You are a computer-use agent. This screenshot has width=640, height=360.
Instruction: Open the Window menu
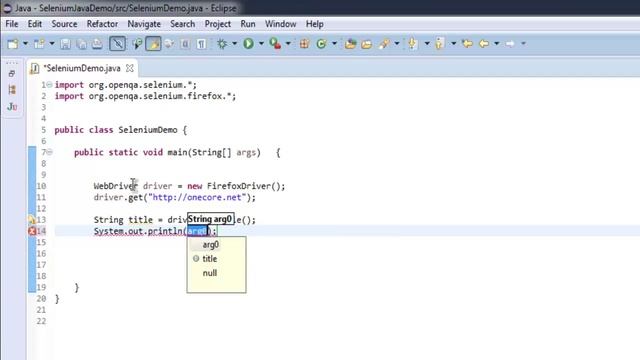280,24
